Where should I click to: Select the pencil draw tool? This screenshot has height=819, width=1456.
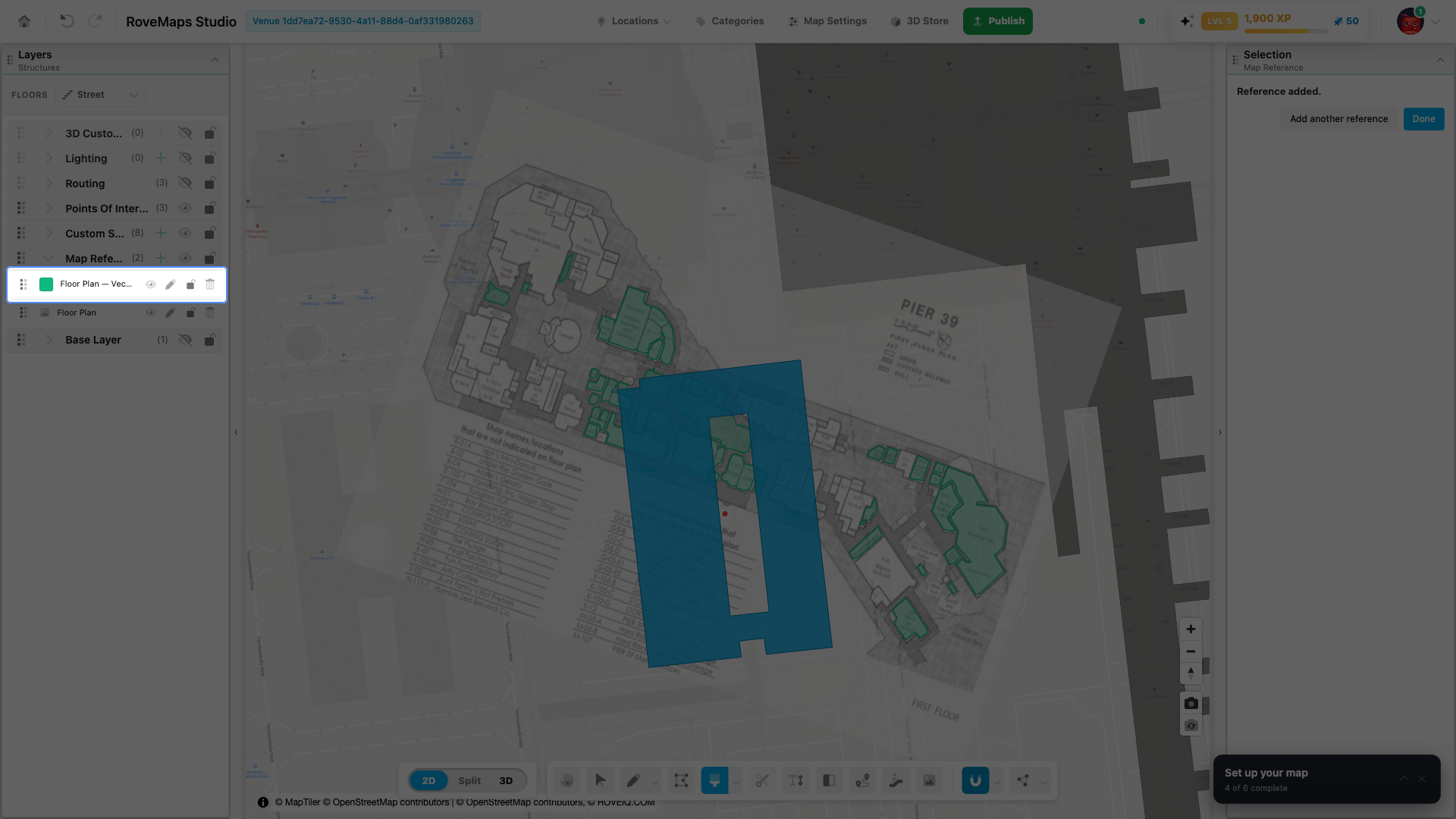(633, 780)
